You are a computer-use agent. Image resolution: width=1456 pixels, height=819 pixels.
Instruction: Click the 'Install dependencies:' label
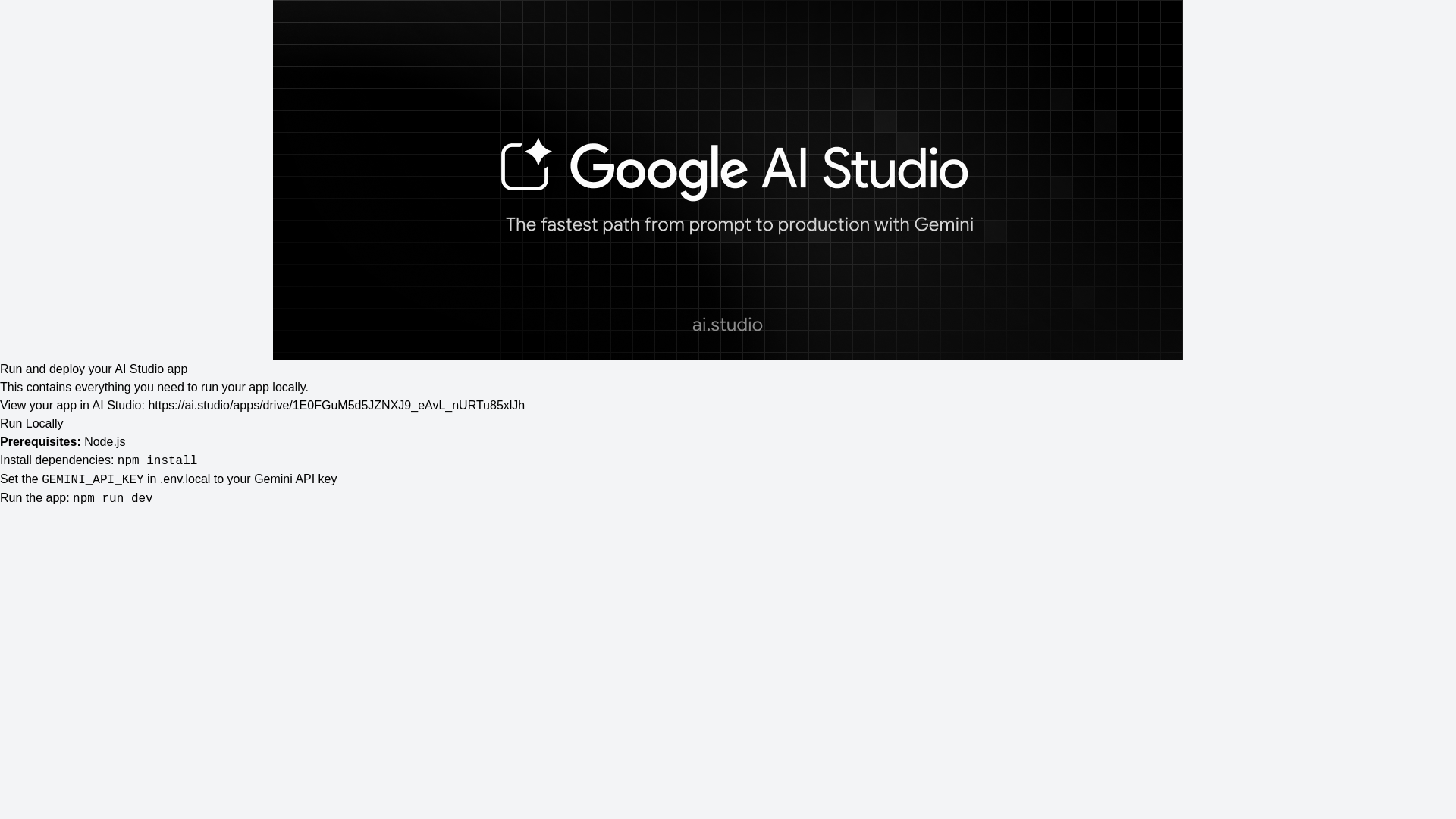click(57, 460)
